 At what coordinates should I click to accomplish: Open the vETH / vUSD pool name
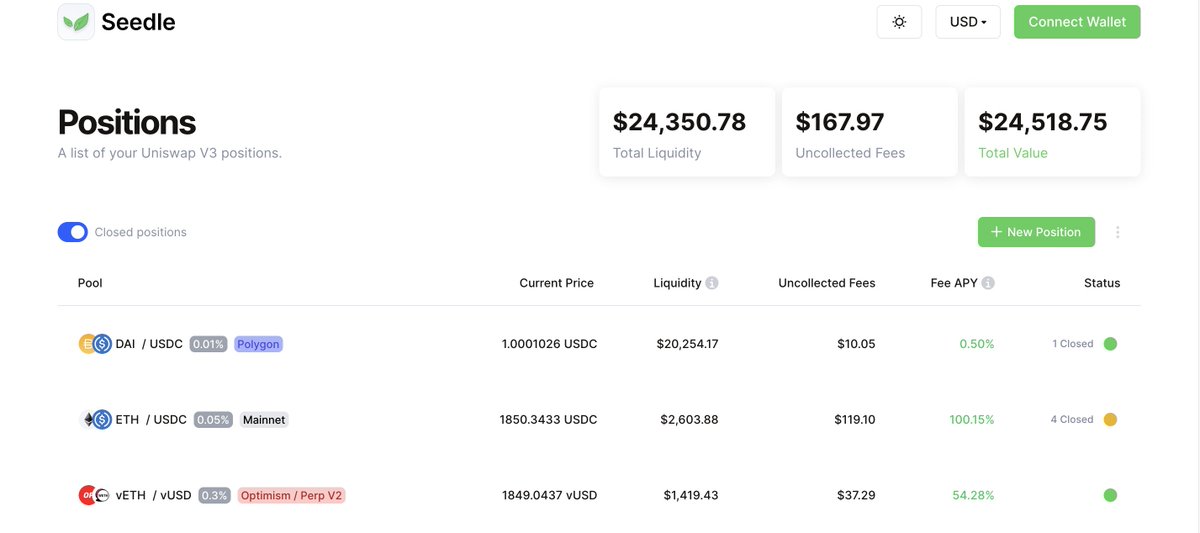[153, 495]
